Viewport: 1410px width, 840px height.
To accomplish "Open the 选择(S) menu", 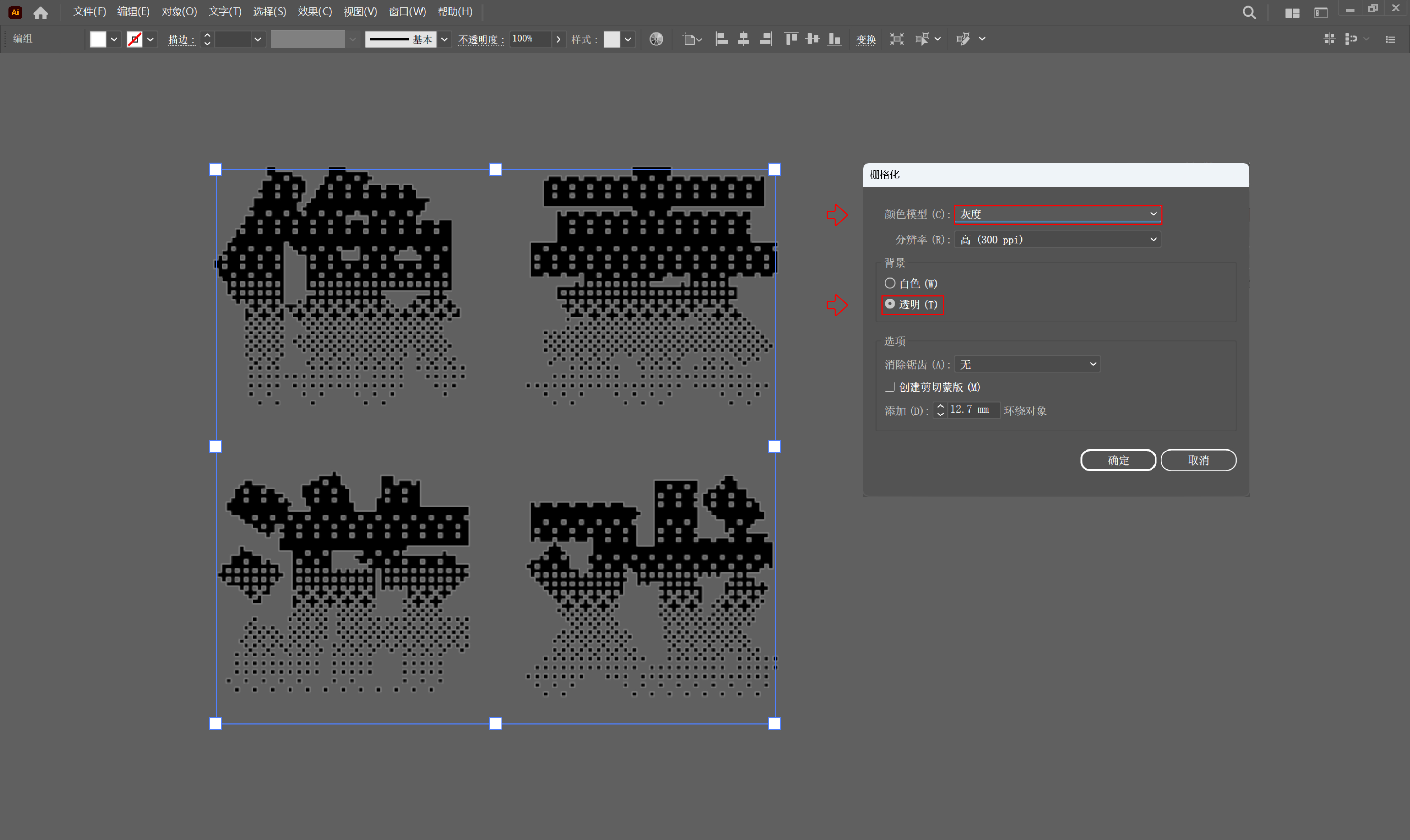I will point(269,12).
